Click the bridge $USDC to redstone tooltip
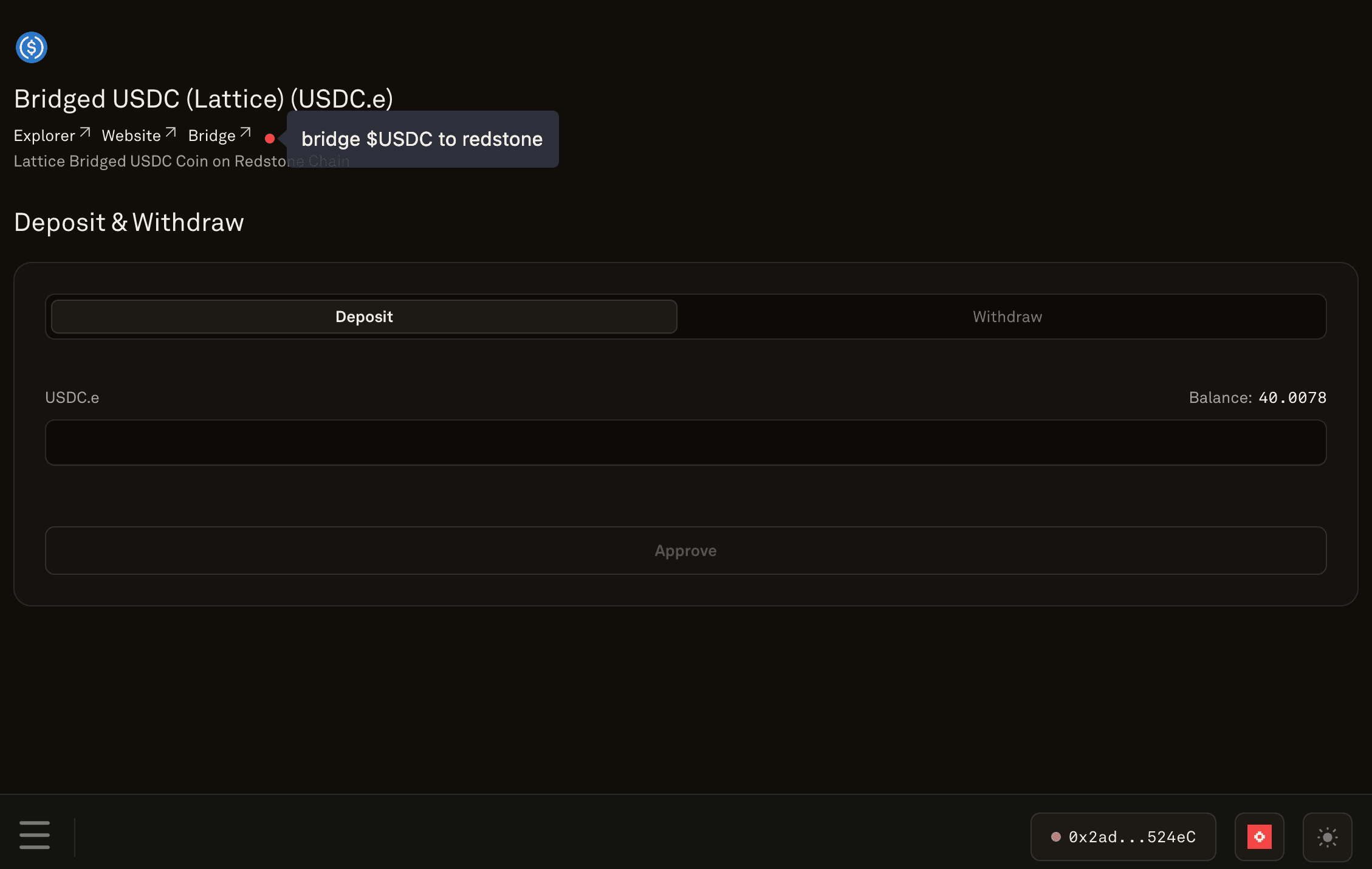 pyautogui.click(x=422, y=139)
